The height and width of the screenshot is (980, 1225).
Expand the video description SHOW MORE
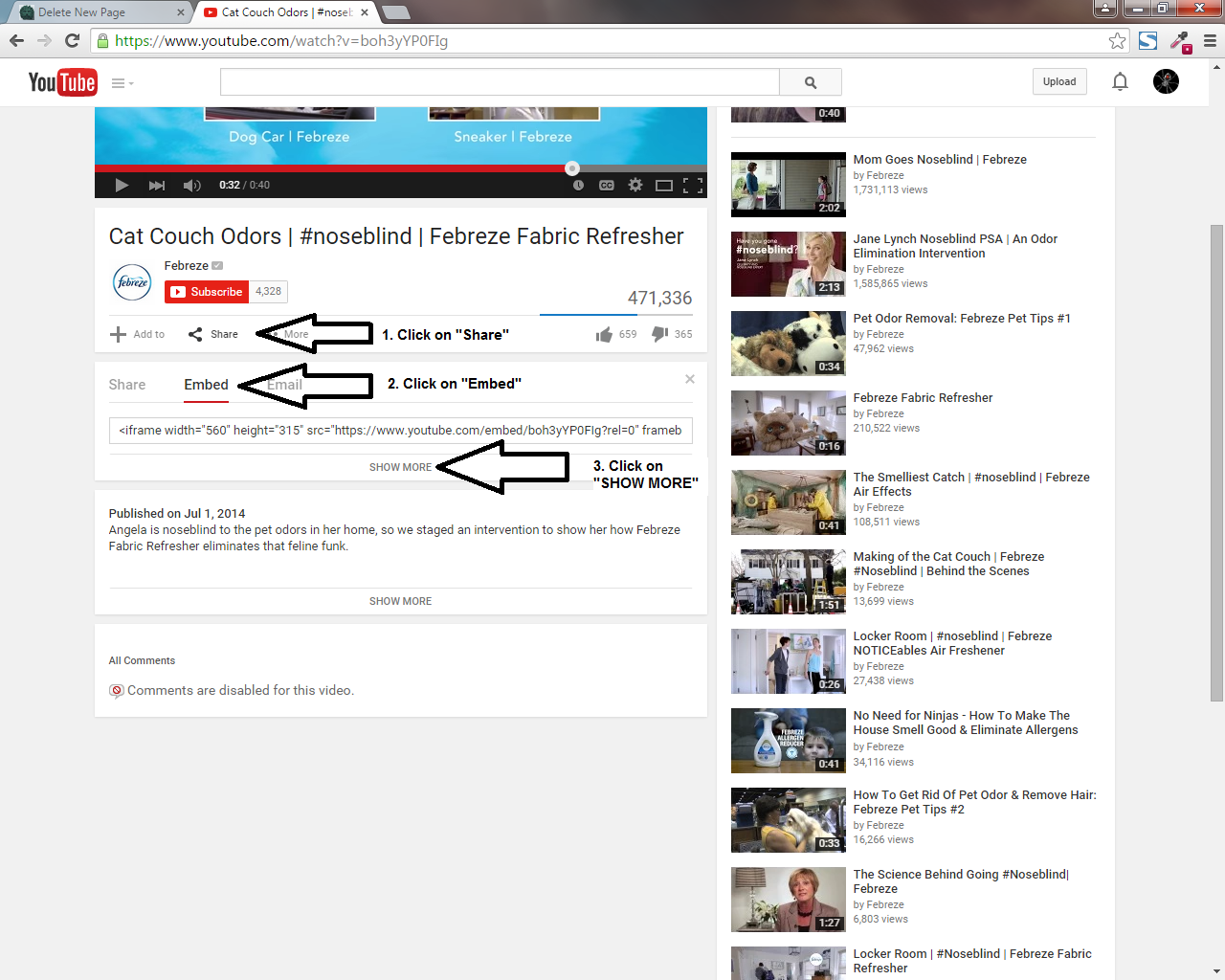pyautogui.click(x=400, y=601)
